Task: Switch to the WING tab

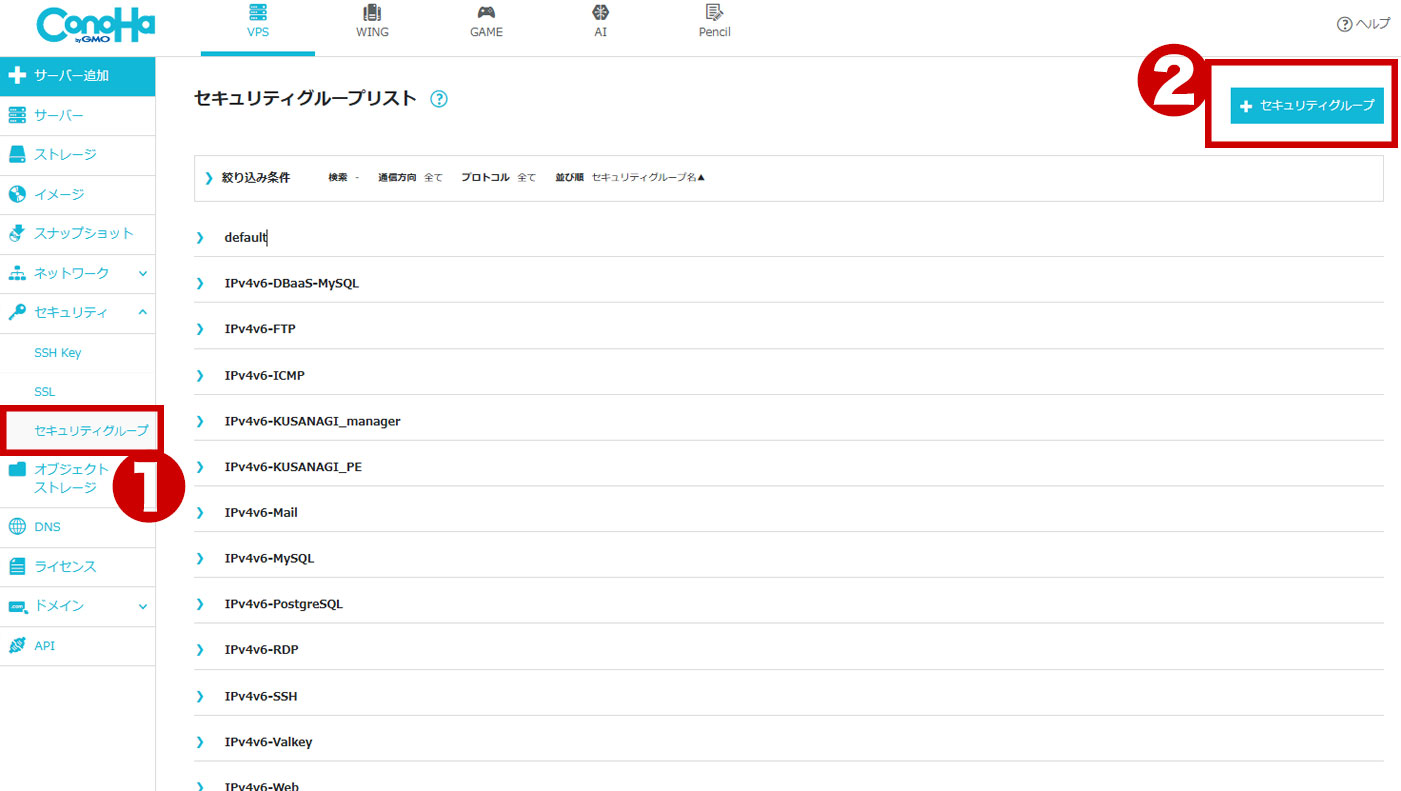Action: point(372,21)
